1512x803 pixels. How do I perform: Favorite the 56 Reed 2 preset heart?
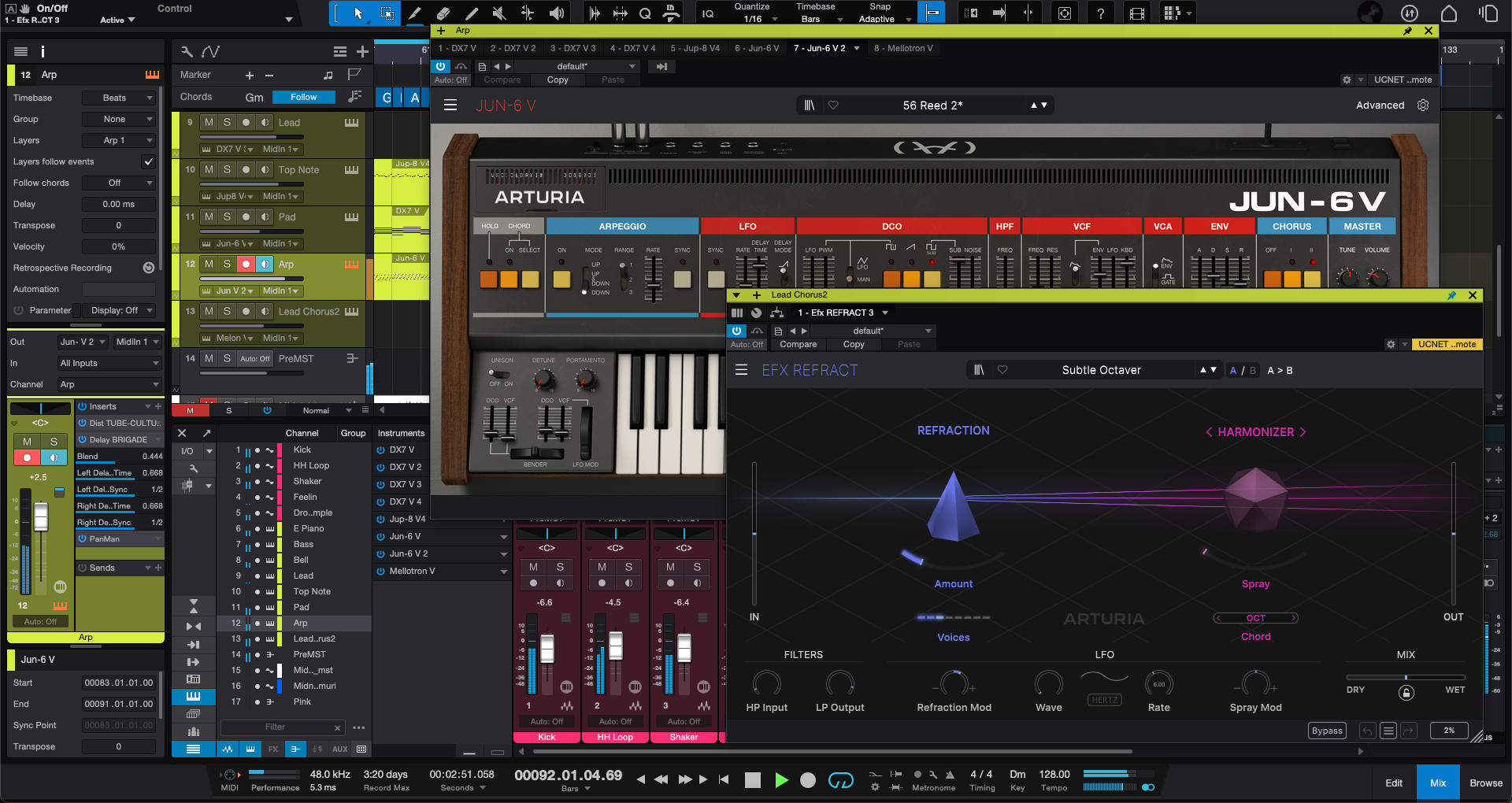coord(833,105)
